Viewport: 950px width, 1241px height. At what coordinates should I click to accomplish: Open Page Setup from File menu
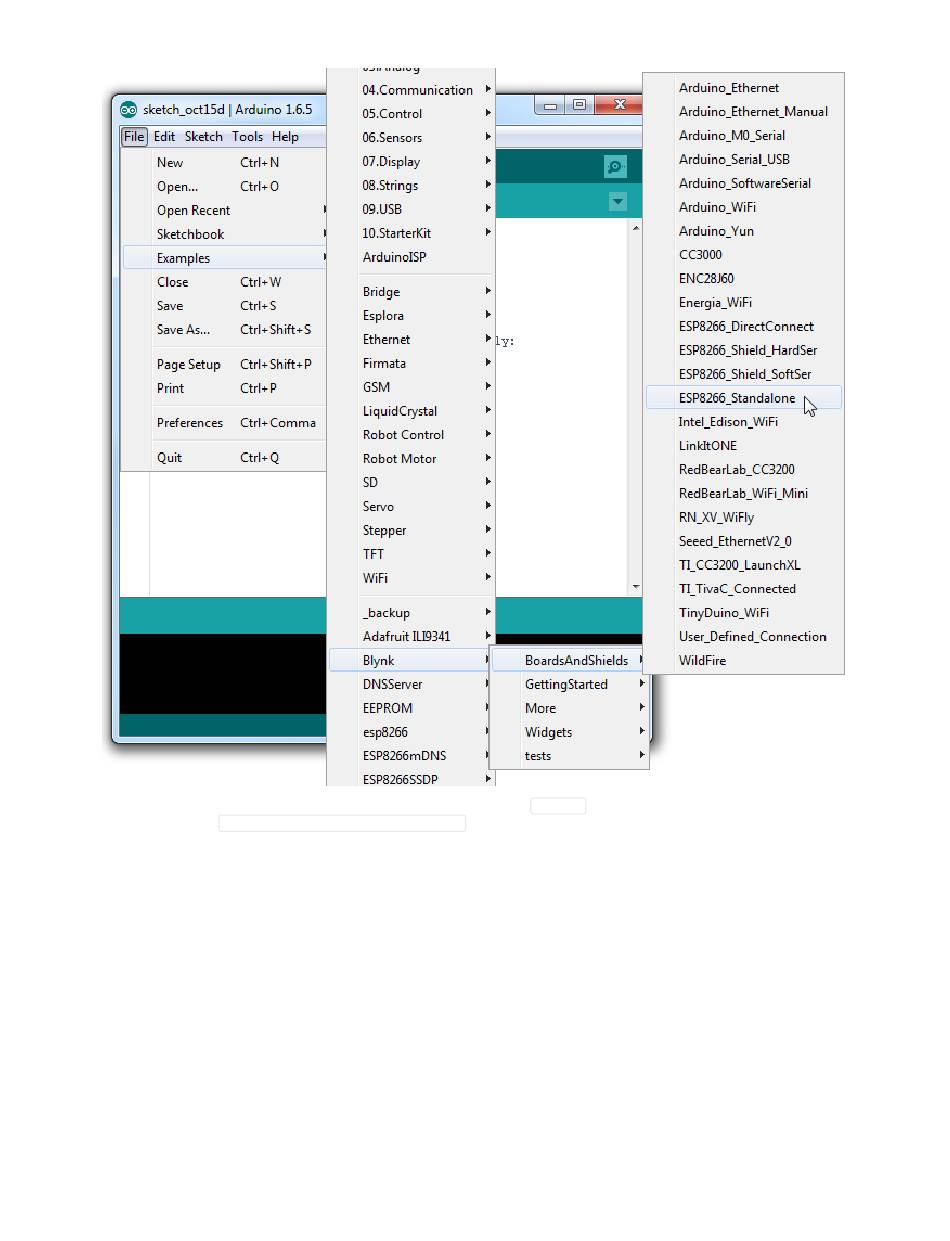[x=225, y=365]
